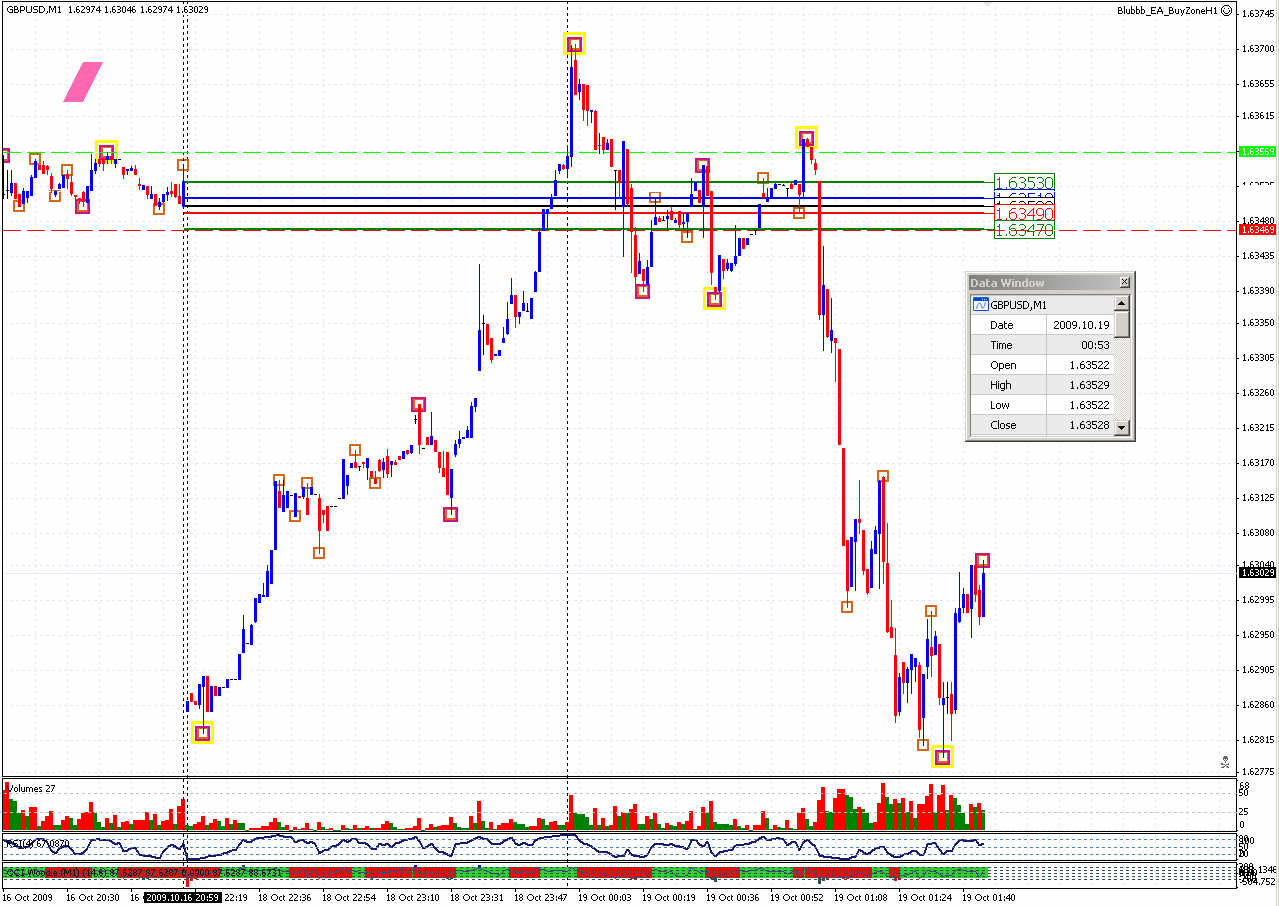1279x906 pixels.
Task: Click the 1.63700 price scale label
Action: click(x=1257, y=48)
